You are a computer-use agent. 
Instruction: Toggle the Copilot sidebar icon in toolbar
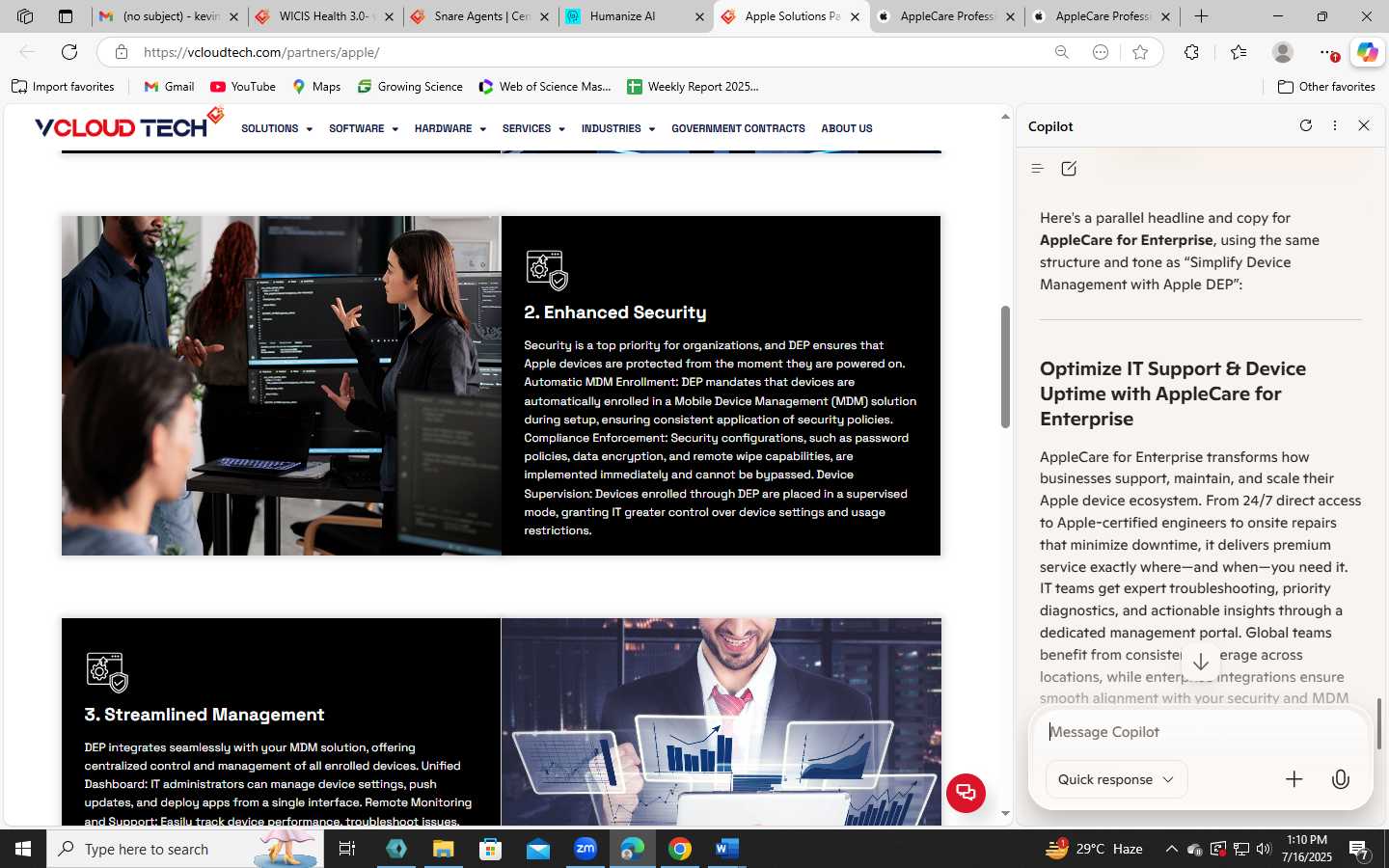coord(1367,52)
